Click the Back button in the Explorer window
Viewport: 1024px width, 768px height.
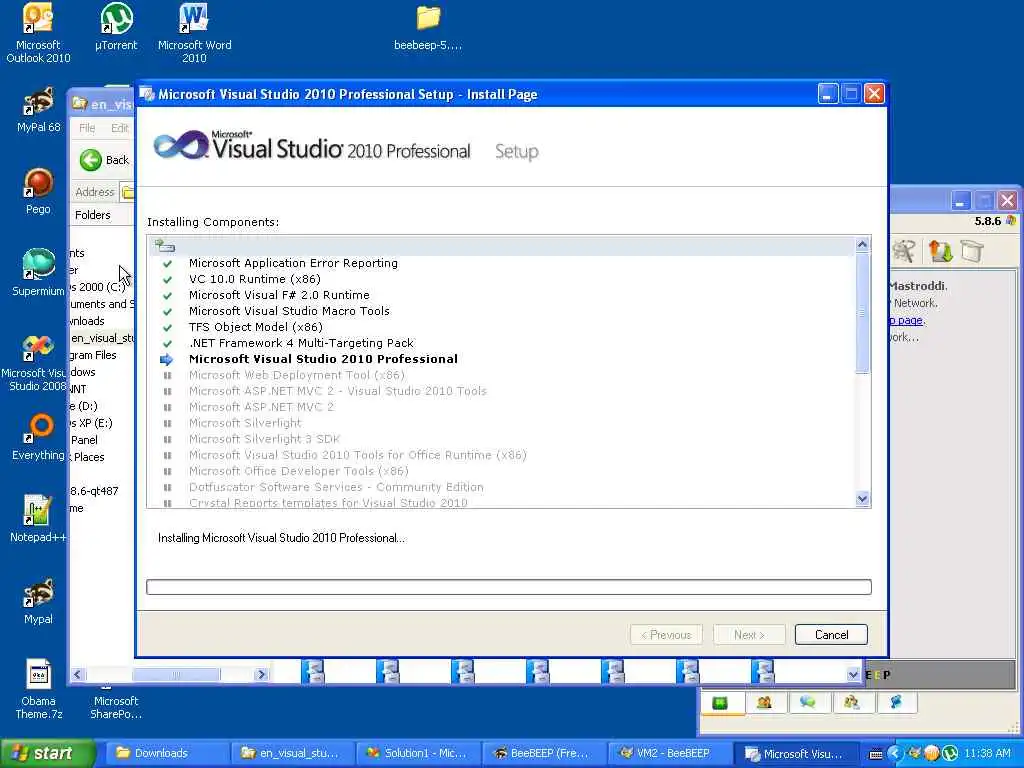click(x=104, y=160)
